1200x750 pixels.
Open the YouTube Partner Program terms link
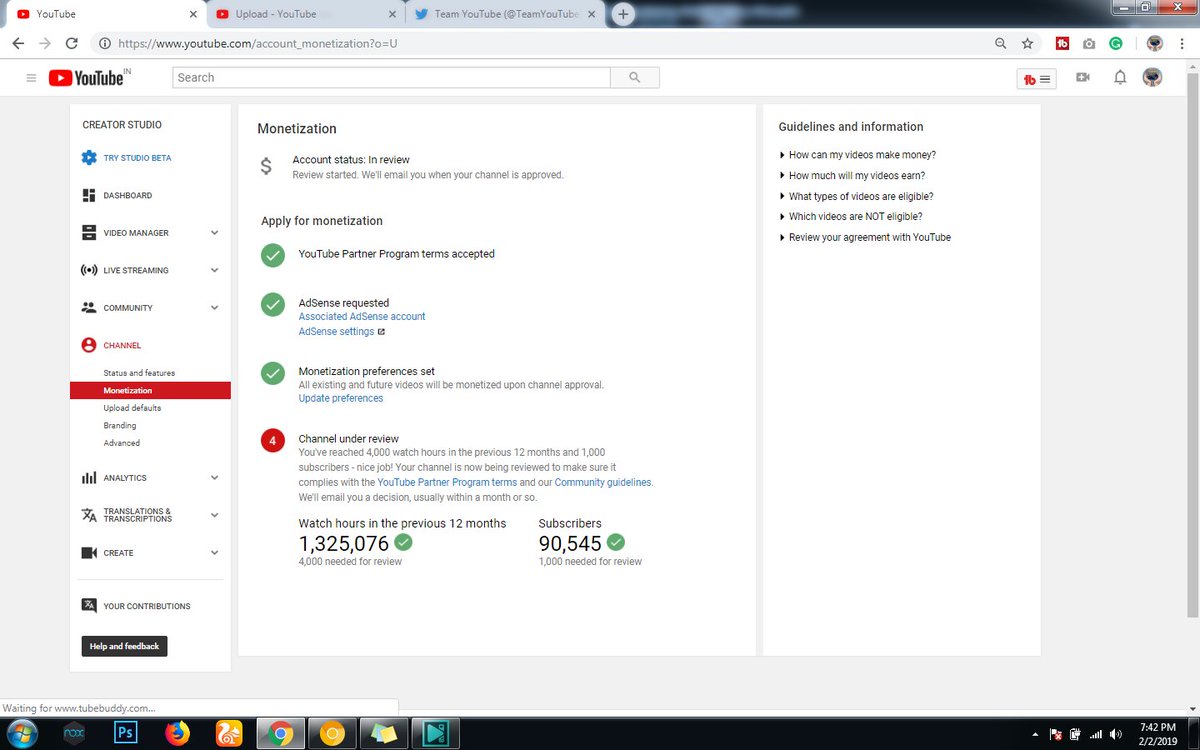point(447,482)
